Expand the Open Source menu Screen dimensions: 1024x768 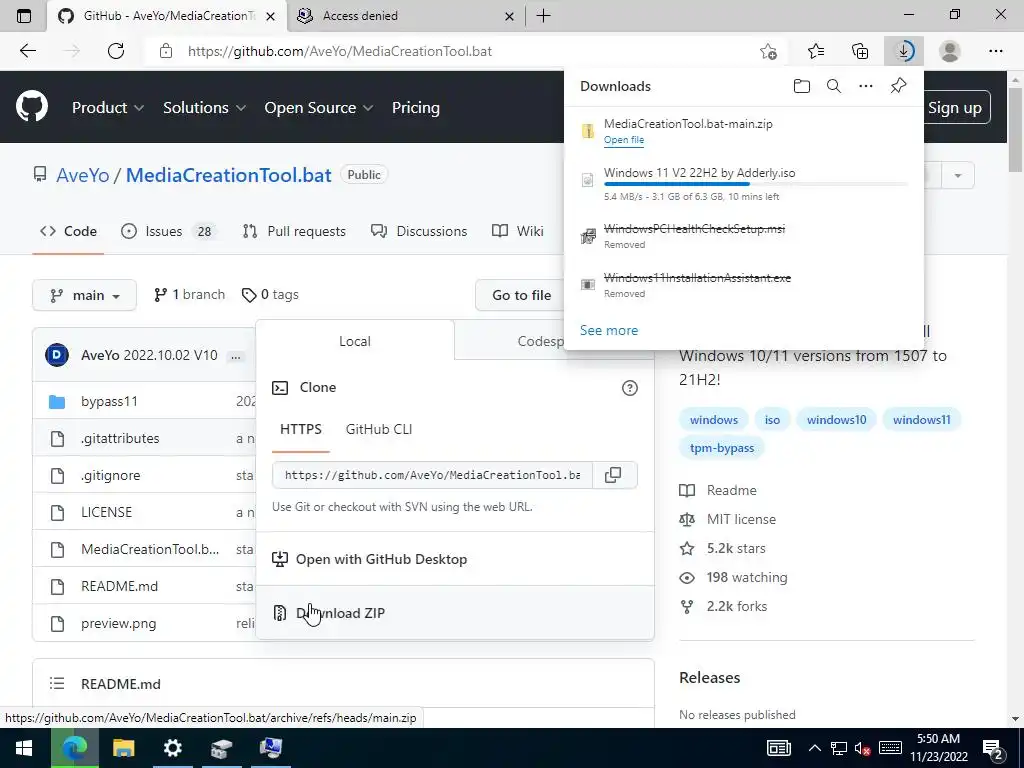[319, 108]
